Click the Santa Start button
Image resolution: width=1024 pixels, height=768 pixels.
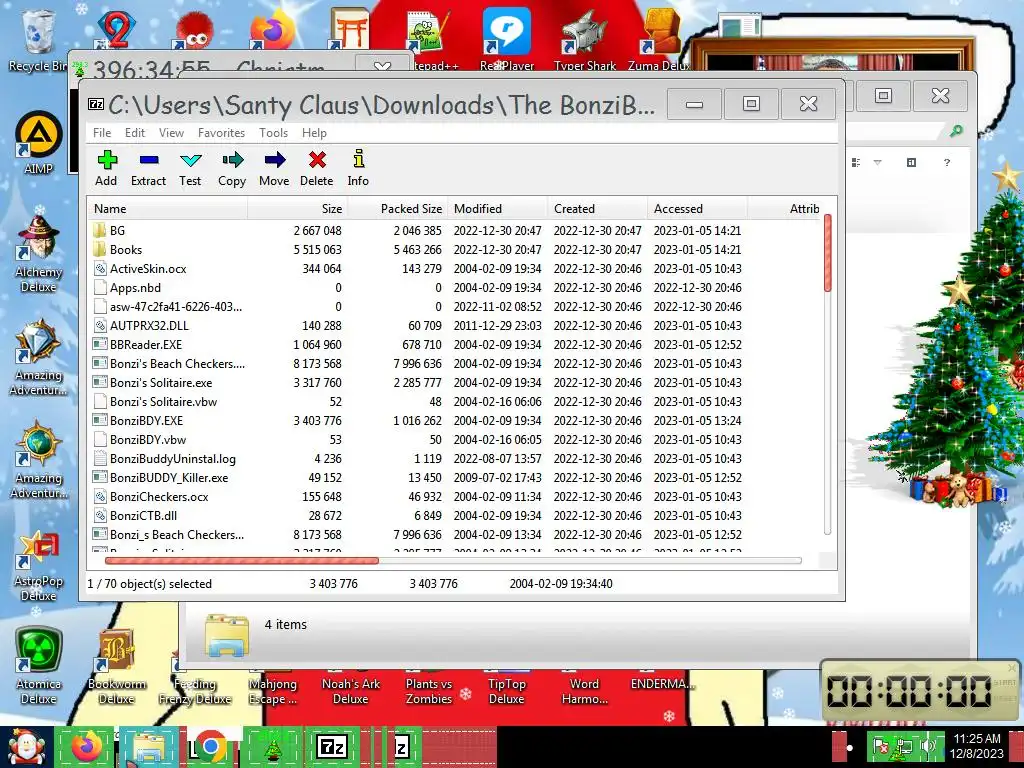(26, 747)
